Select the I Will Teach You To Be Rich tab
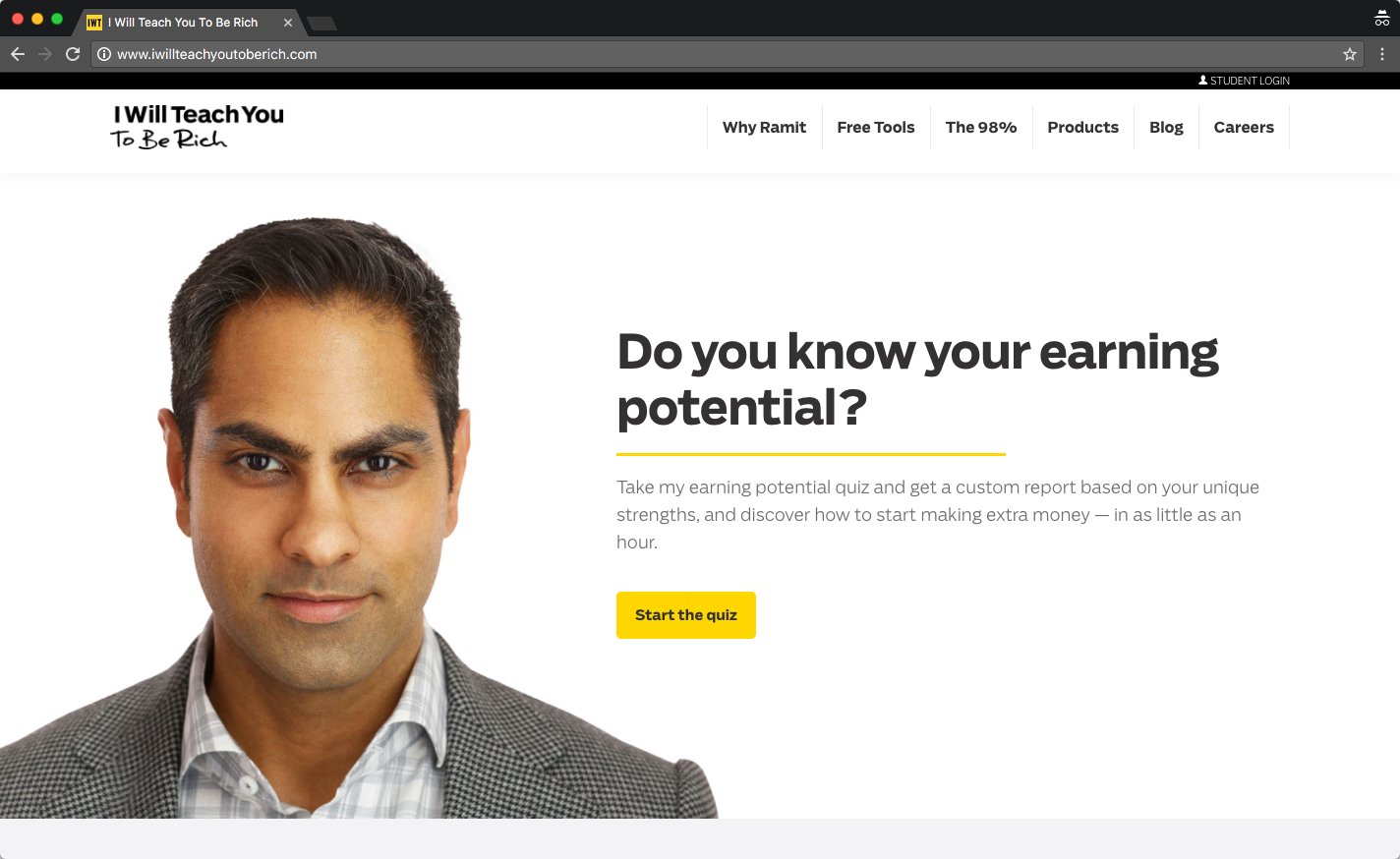This screenshot has width=1400, height=859. (183, 23)
